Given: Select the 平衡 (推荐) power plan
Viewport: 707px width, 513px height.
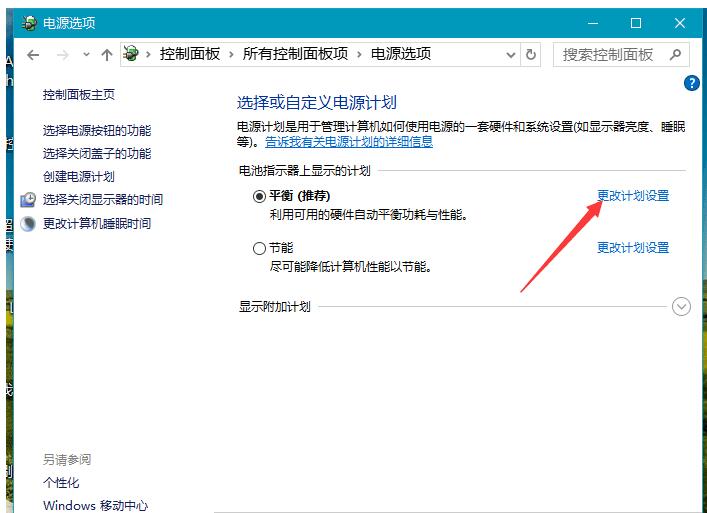Looking at the screenshot, I should coord(260,196).
